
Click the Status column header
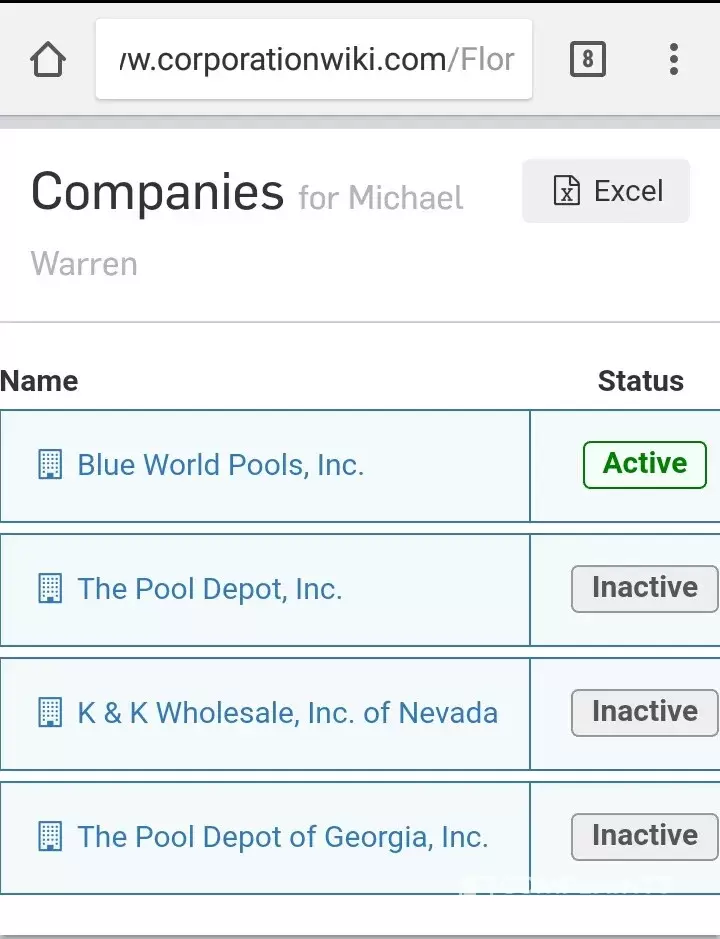tap(641, 381)
